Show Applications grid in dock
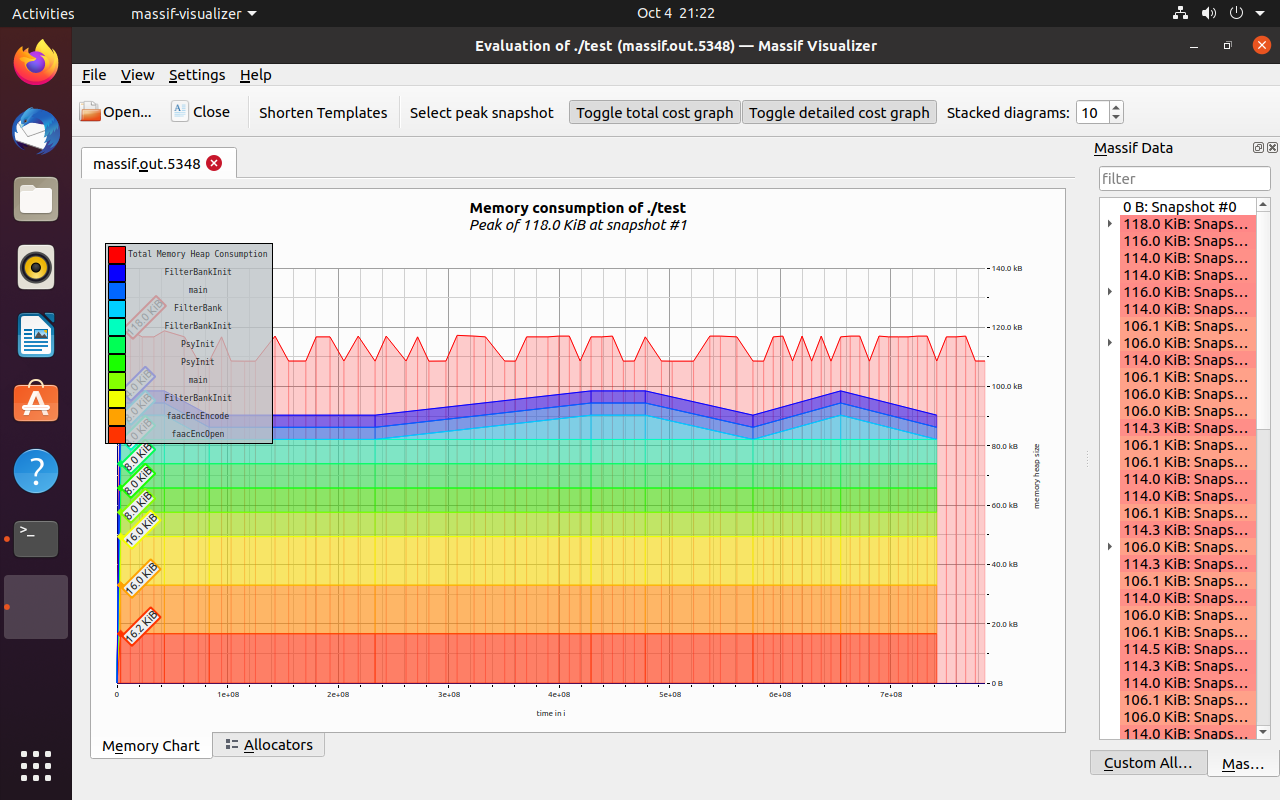Image resolution: width=1280 pixels, height=800 pixels. [x=36, y=765]
